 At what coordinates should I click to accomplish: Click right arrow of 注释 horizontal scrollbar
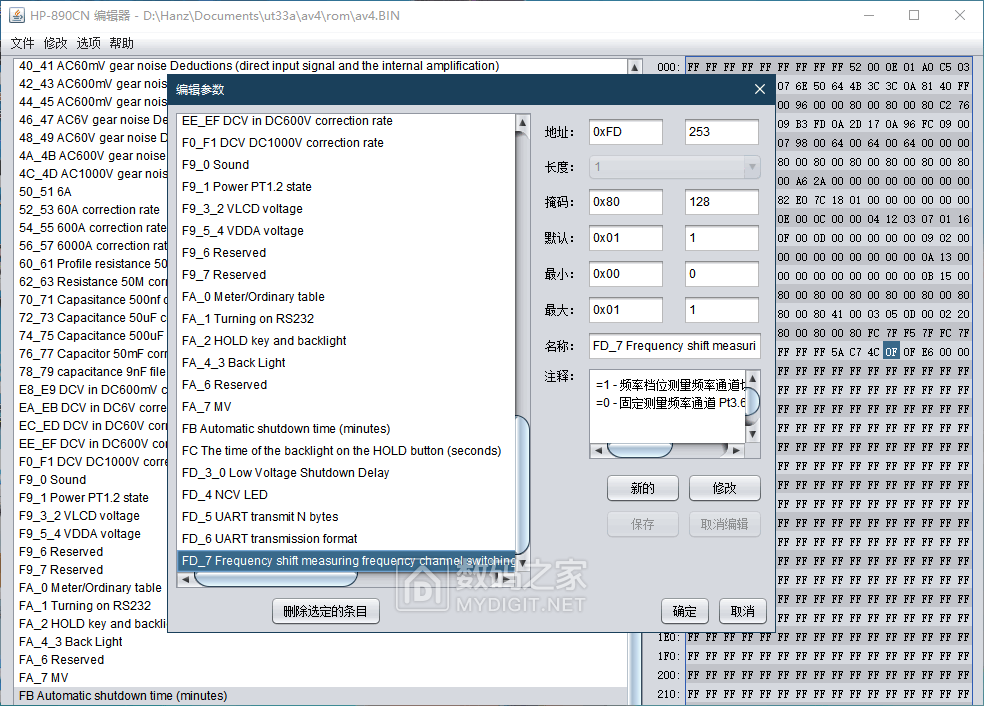pos(738,450)
